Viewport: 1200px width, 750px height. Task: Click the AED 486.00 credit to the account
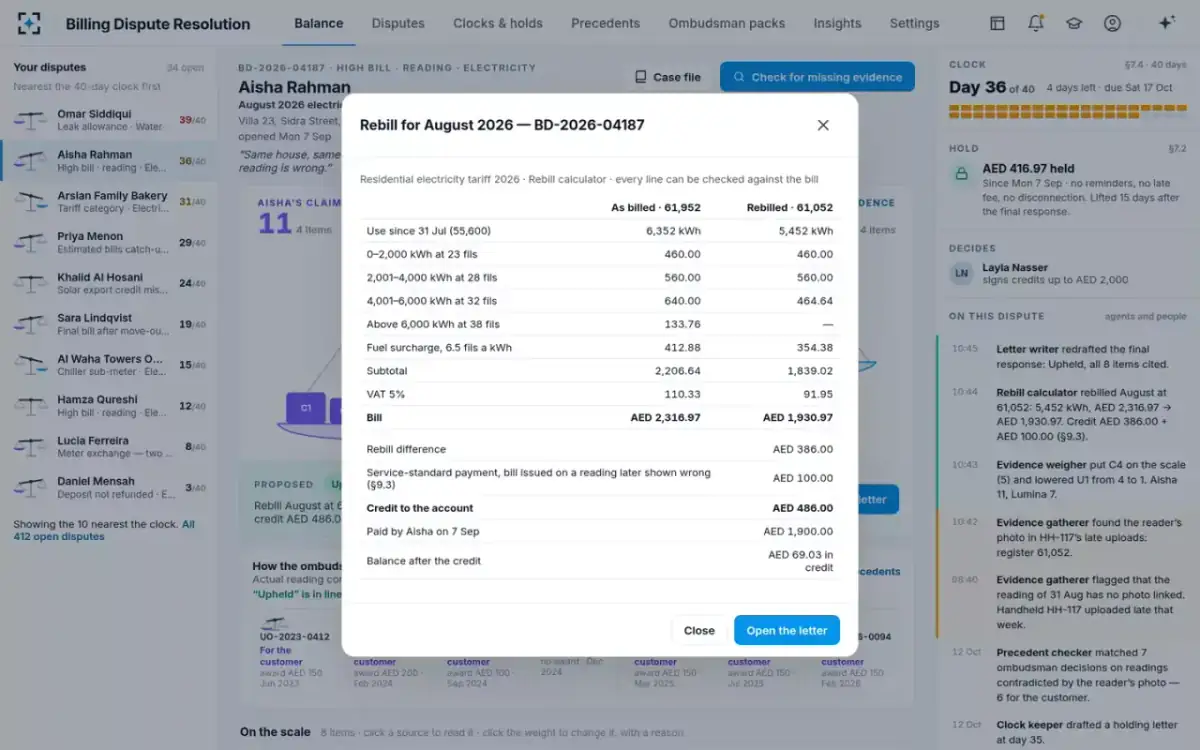click(803, 508)
